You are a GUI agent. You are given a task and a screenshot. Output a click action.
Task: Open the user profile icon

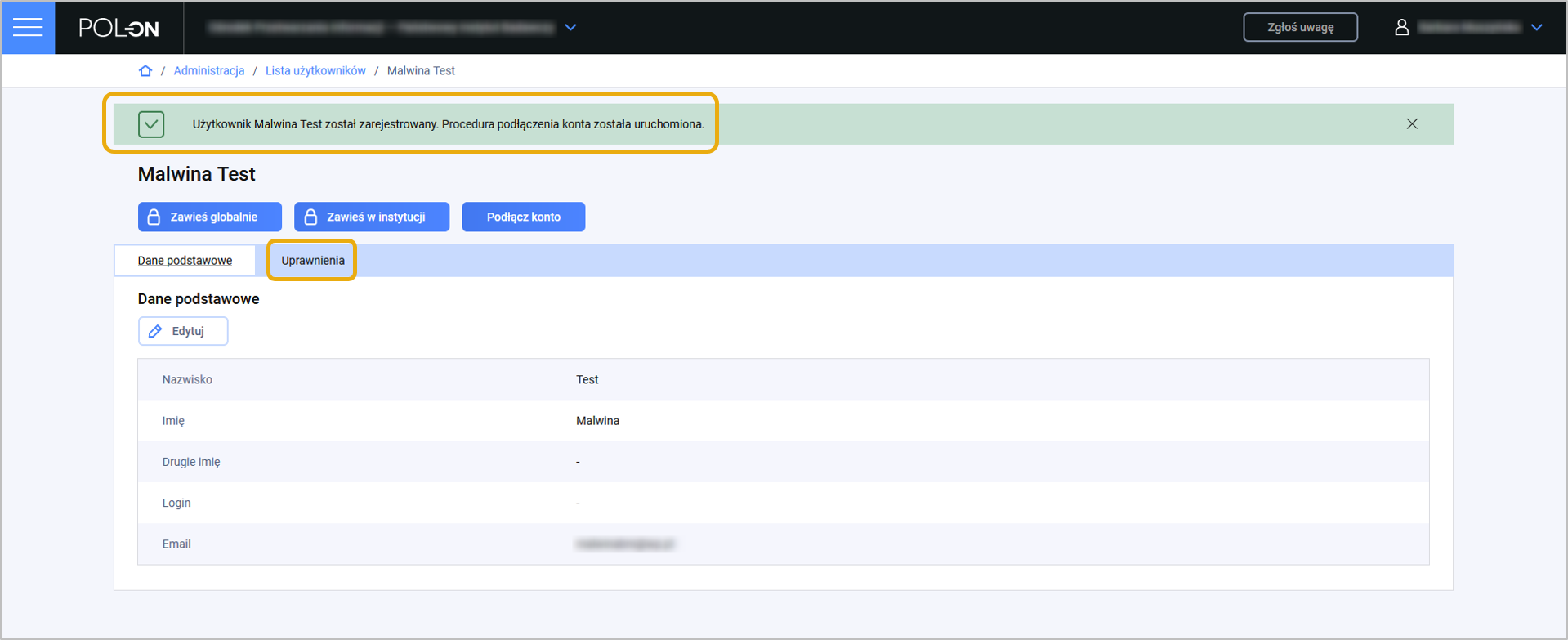tap(1401, 28)
